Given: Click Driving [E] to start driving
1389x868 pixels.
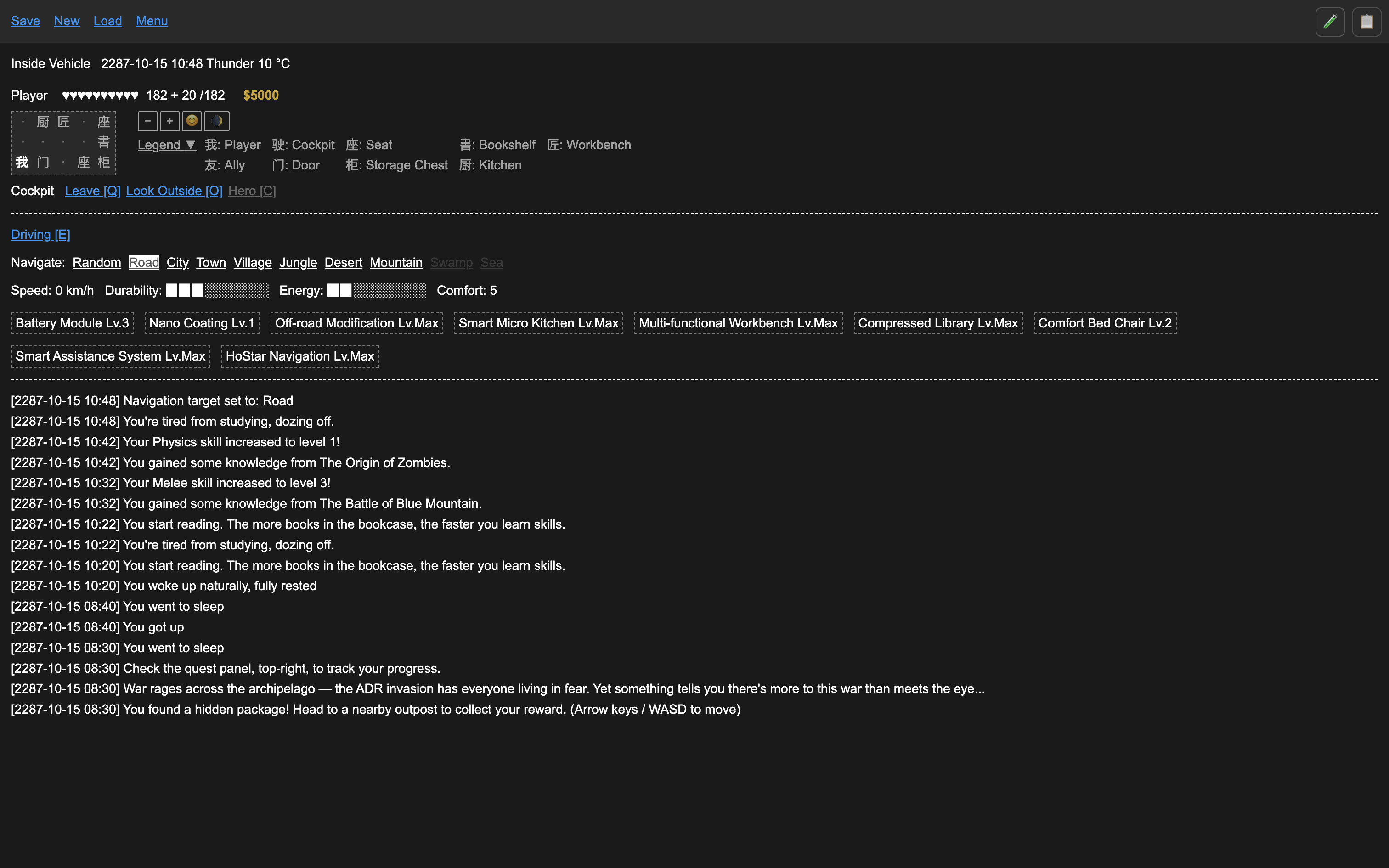Looking at the screenshot, I should click(41, 234).
